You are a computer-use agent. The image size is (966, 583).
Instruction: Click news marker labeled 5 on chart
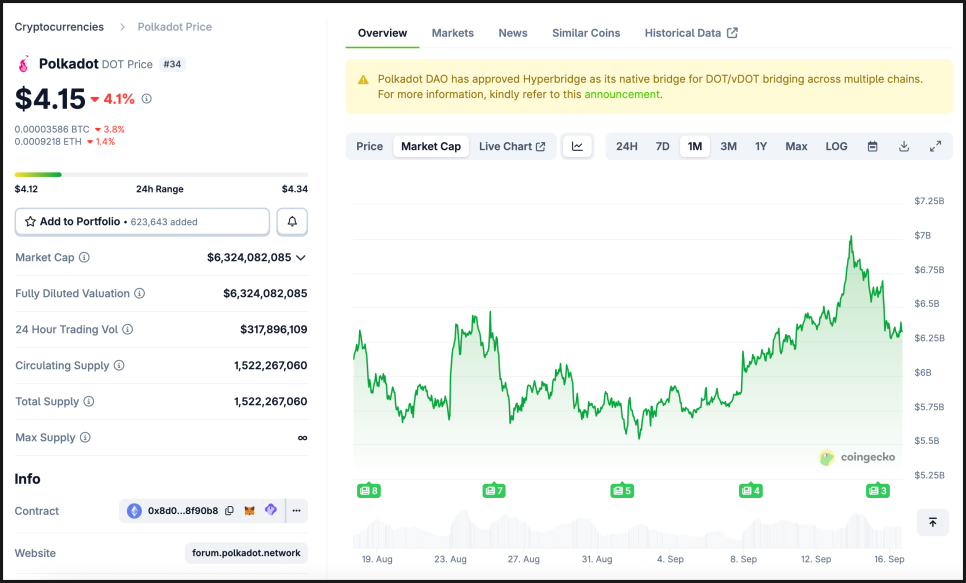coord(622,490)
